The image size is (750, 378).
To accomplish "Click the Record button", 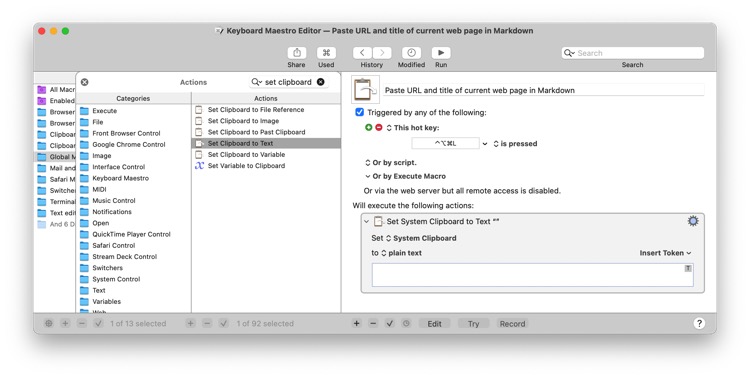I will (512, 323).
